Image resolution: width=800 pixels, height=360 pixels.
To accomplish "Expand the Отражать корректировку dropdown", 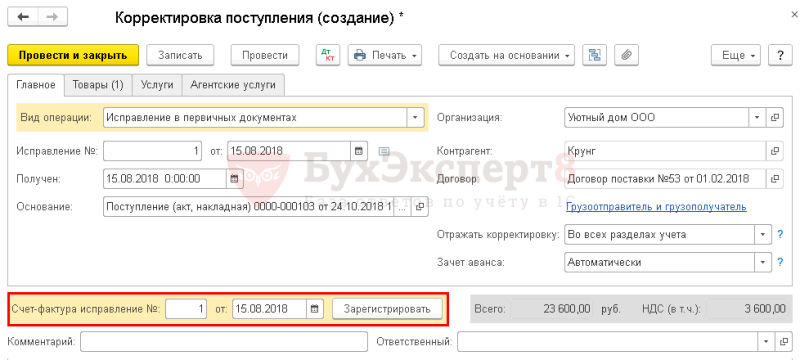I will tap(763, 235).
